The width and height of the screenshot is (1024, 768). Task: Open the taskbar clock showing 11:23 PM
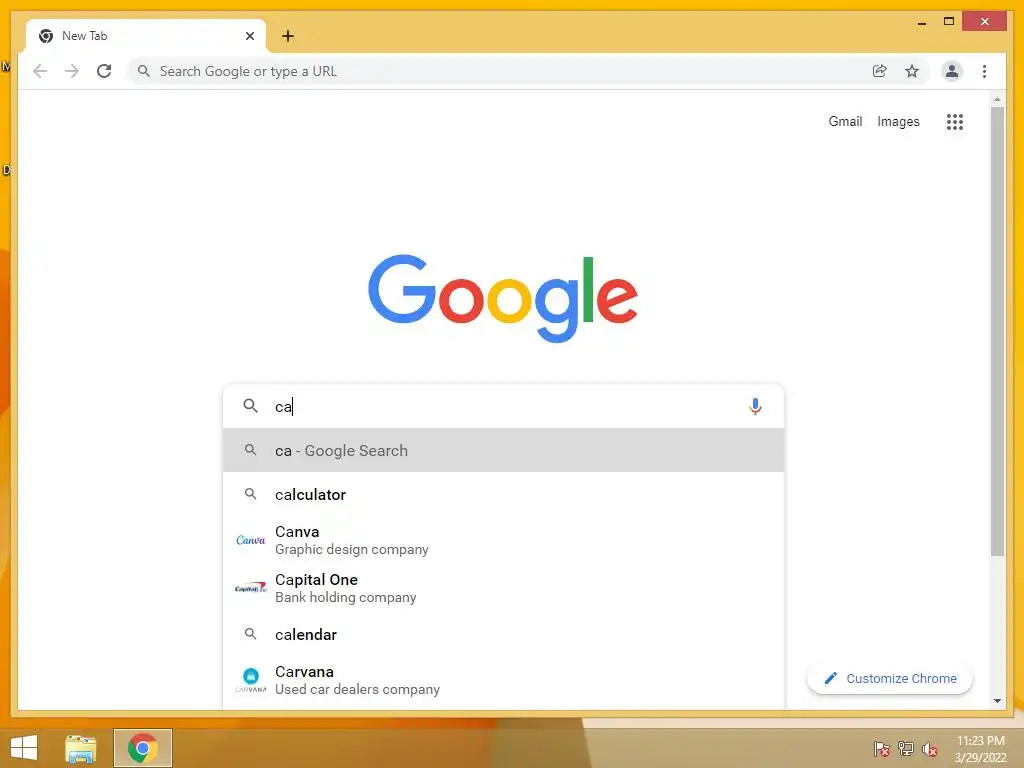(x=980, y=749)
